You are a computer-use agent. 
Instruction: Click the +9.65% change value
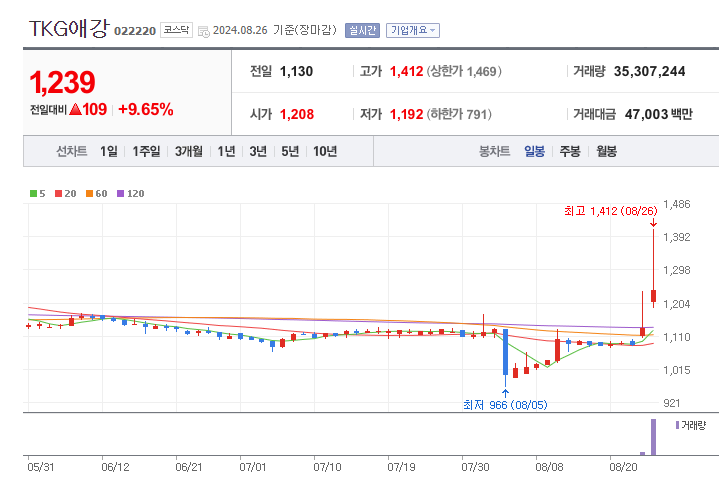point(146,109)
